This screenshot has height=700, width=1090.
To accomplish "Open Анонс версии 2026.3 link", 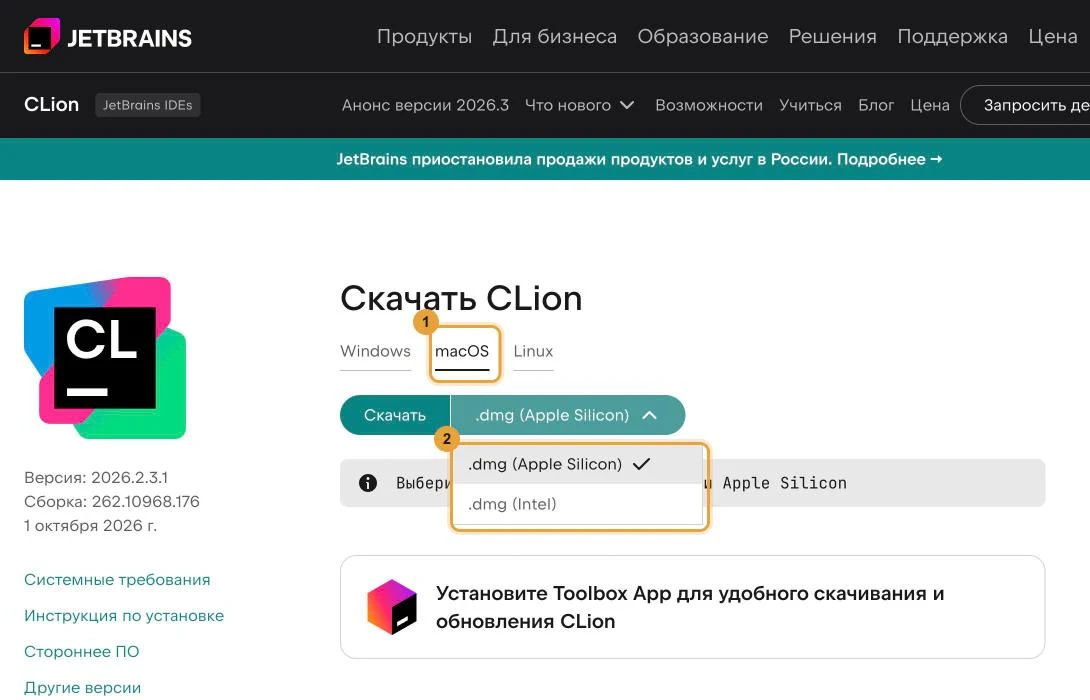I will click(x=425, y=105).
